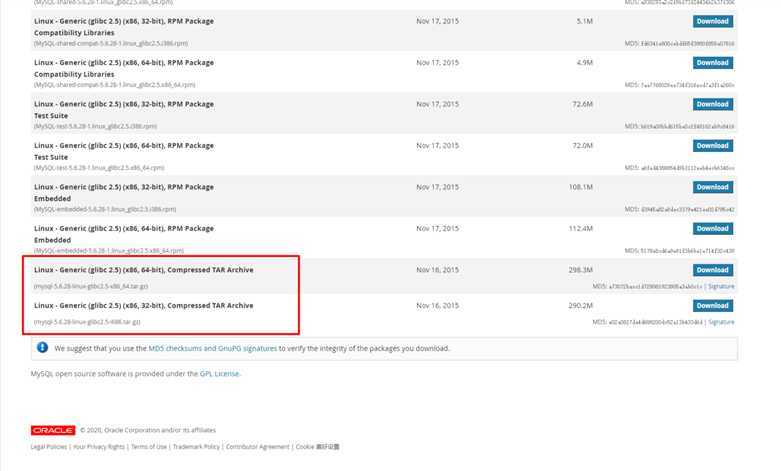Download the 32-bit Compressed TAR Archive (290.2M)
This screenshot has height=471, width=781.
click(x=712, y=306)
